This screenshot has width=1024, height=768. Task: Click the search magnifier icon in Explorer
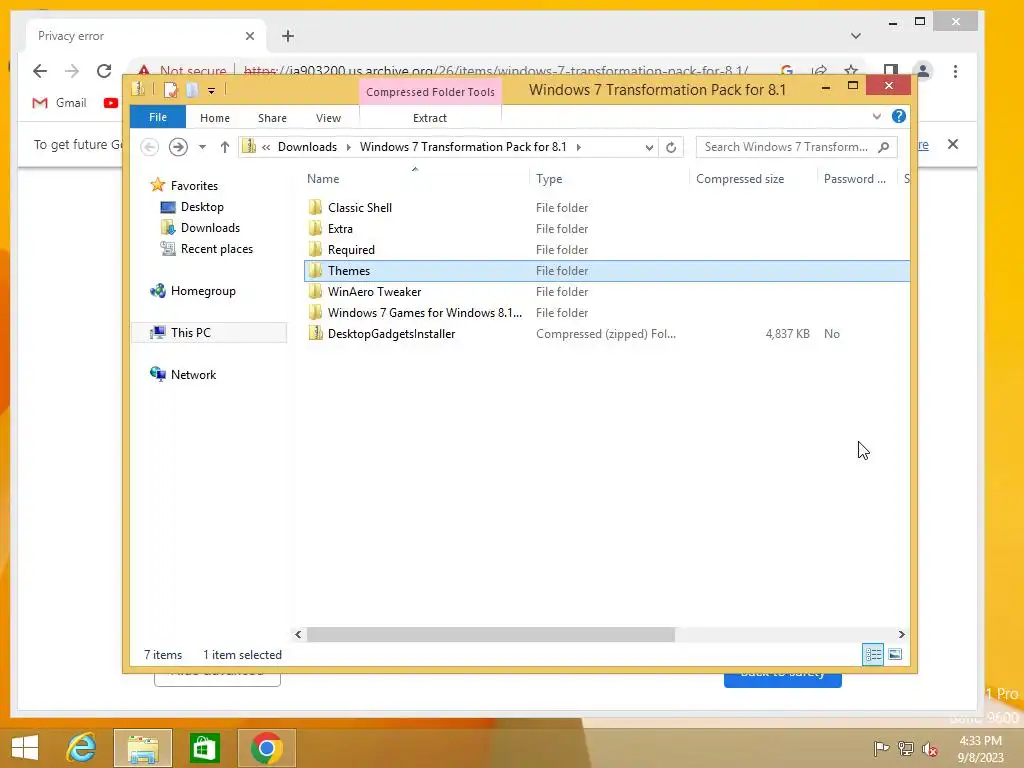tap(884, 147)
